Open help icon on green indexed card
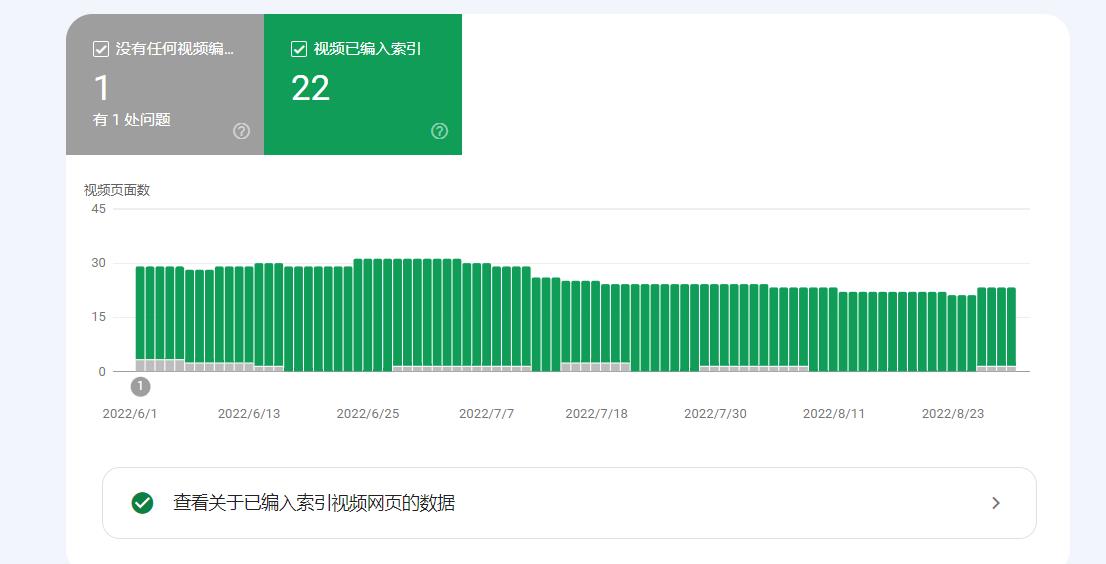 click(x=439, y=131)
